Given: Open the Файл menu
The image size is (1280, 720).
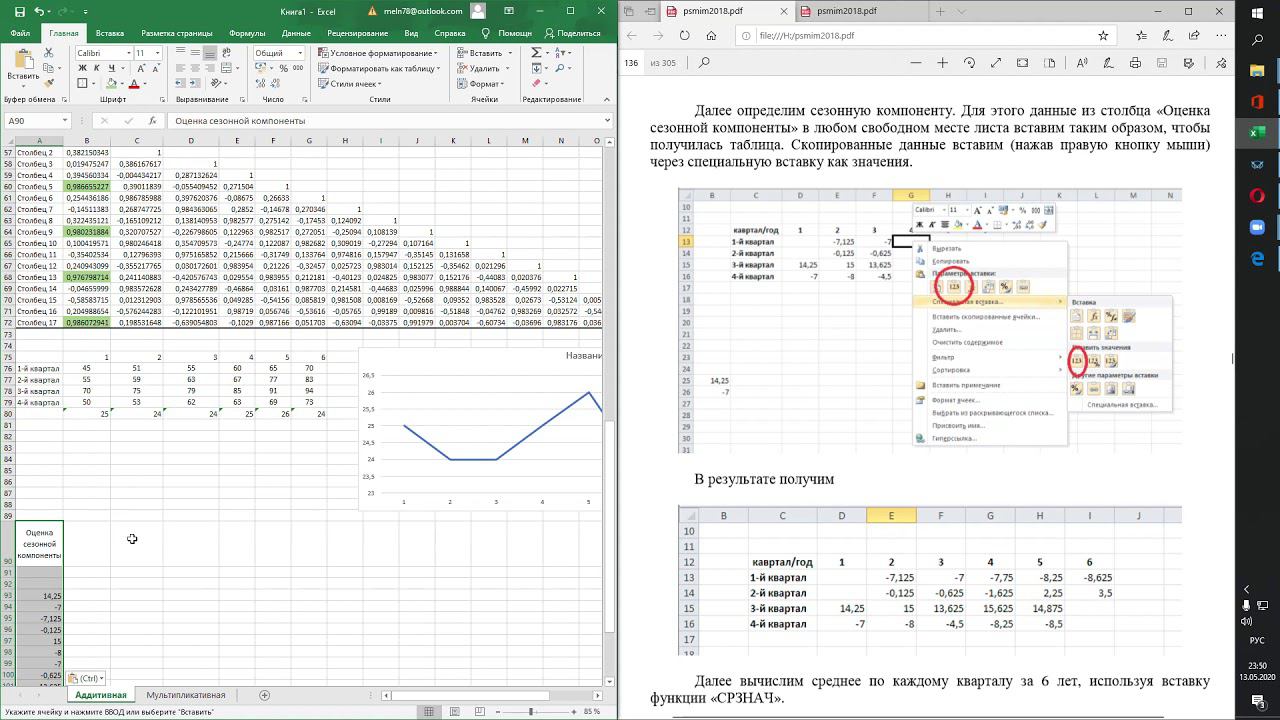Looking at the screenshot, I should click(x=20, y=33).
